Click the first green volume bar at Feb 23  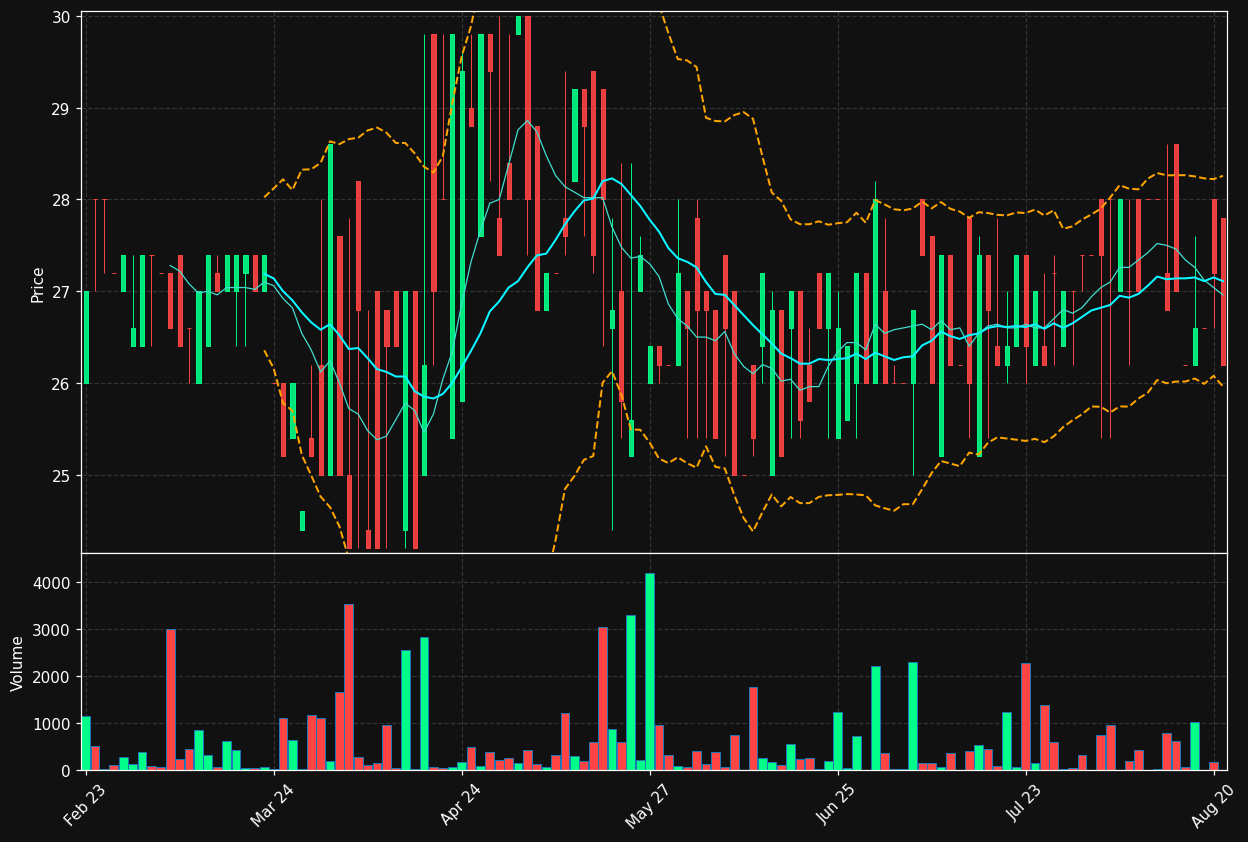[86, 743]
